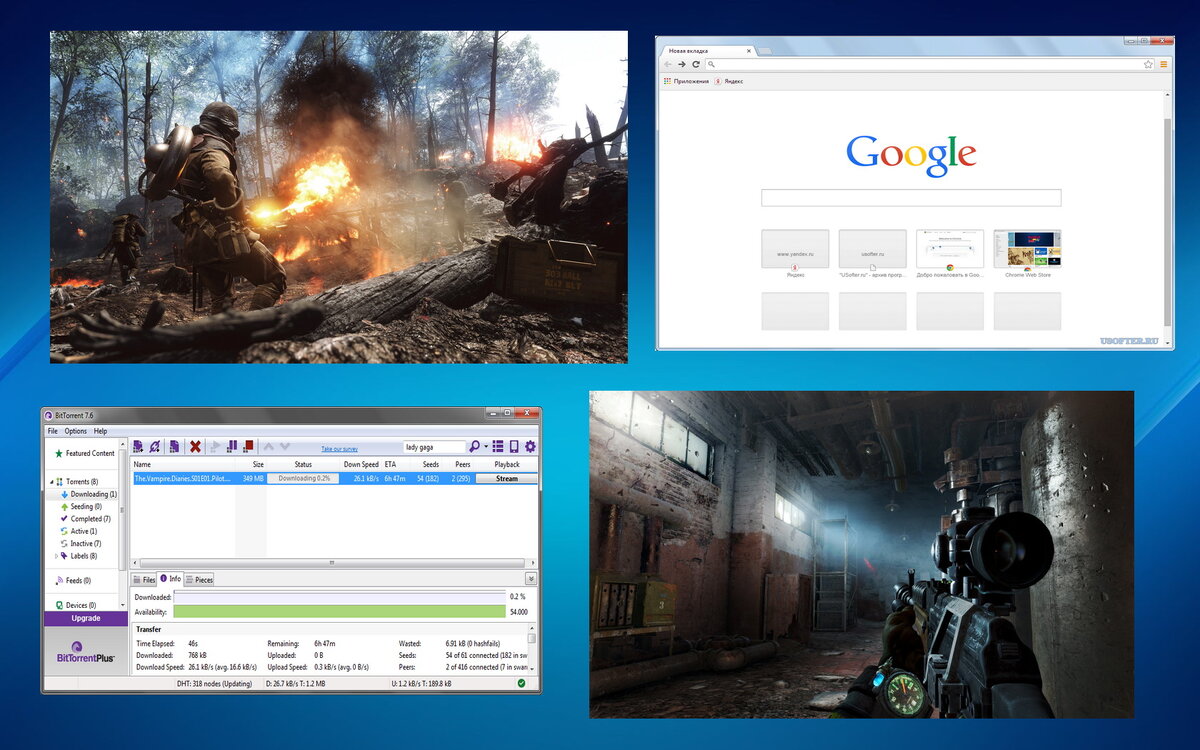Screen dimensions: 1200x750
Task: Click the Stream button for Vampire Diaries torrent
Action: coord(507,479)
